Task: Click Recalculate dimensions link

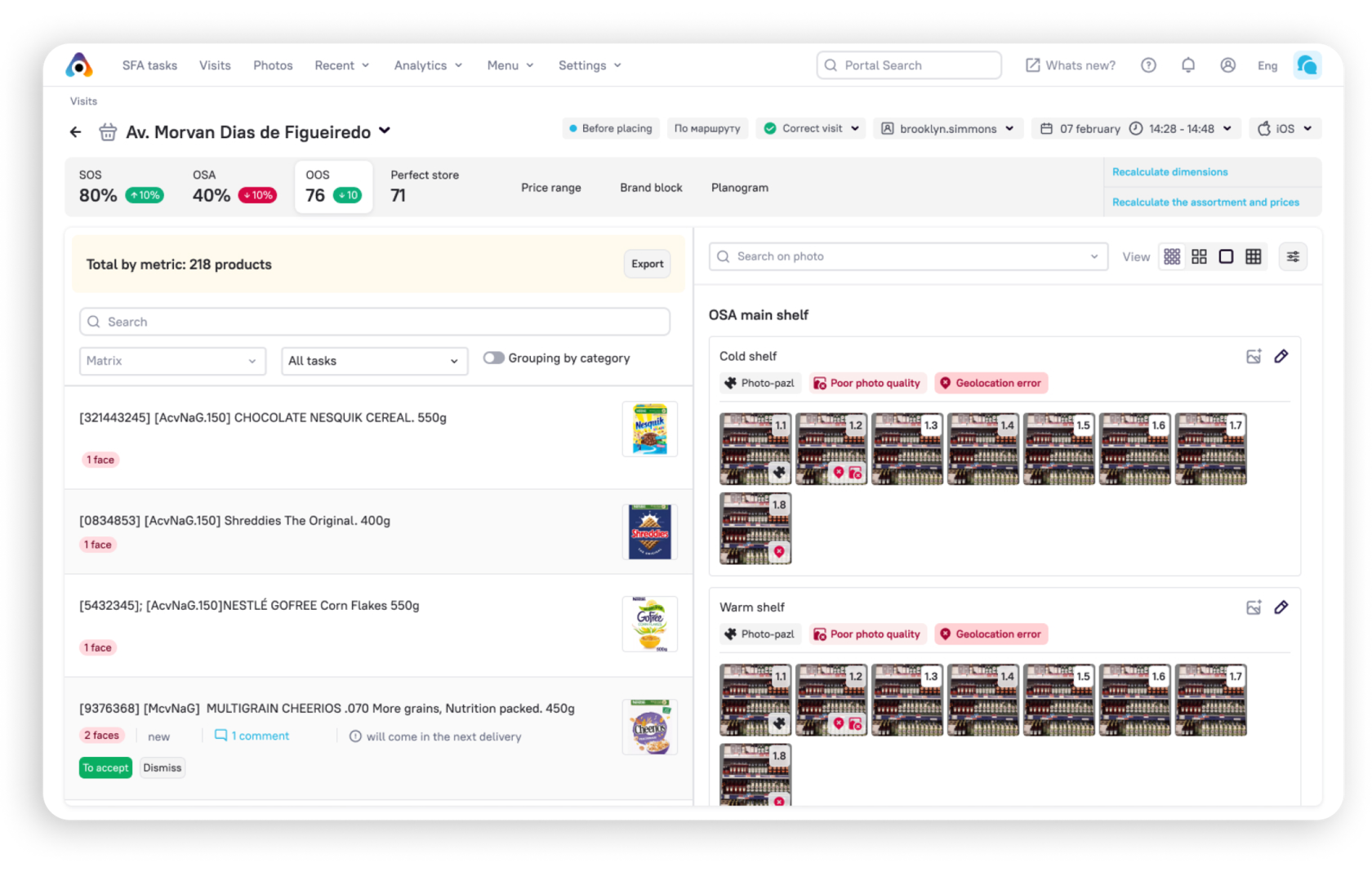Action: 1169,171
